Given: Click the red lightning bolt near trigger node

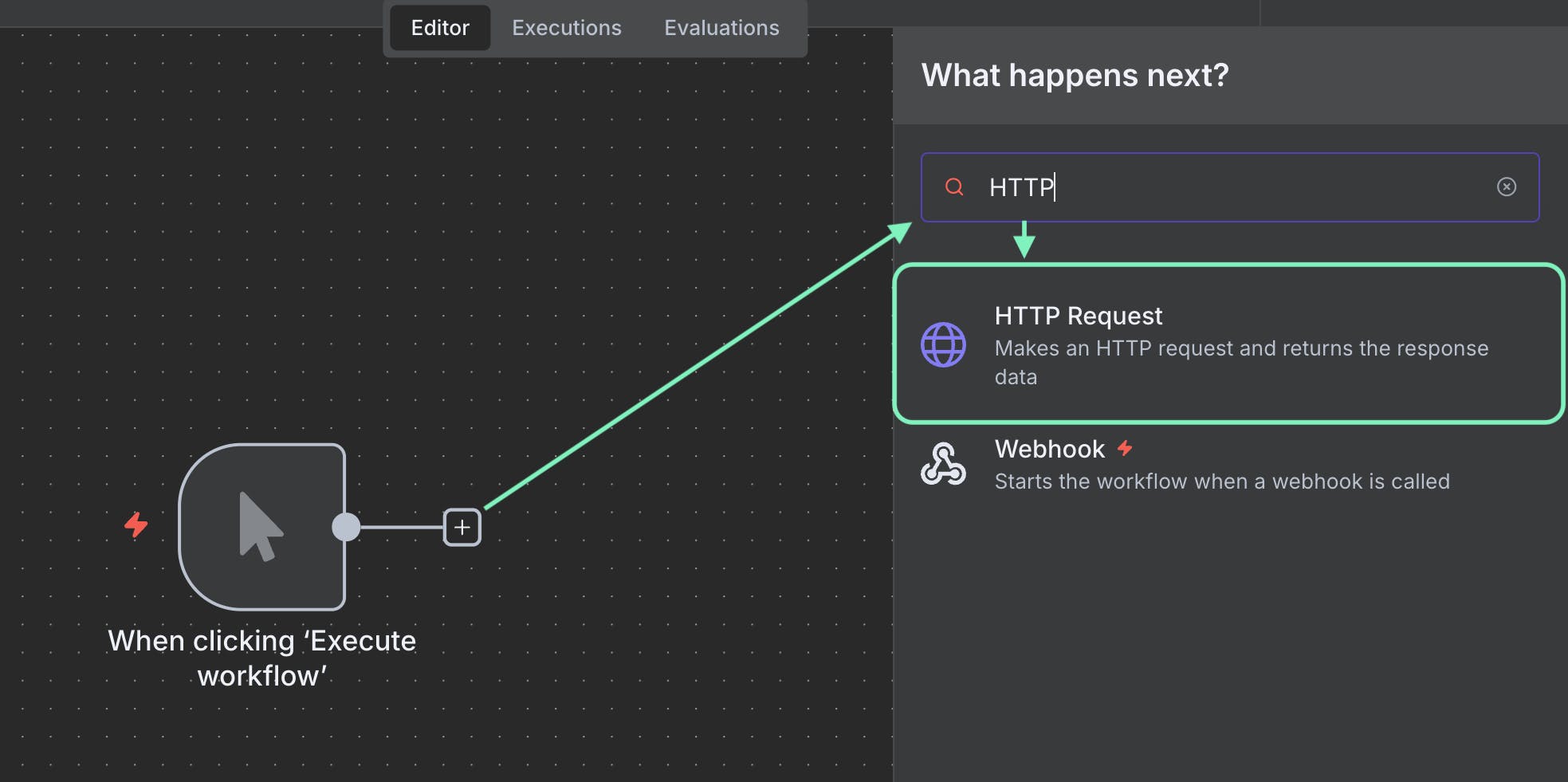Looking at the screenshot, I should click(x=135, y=527).
